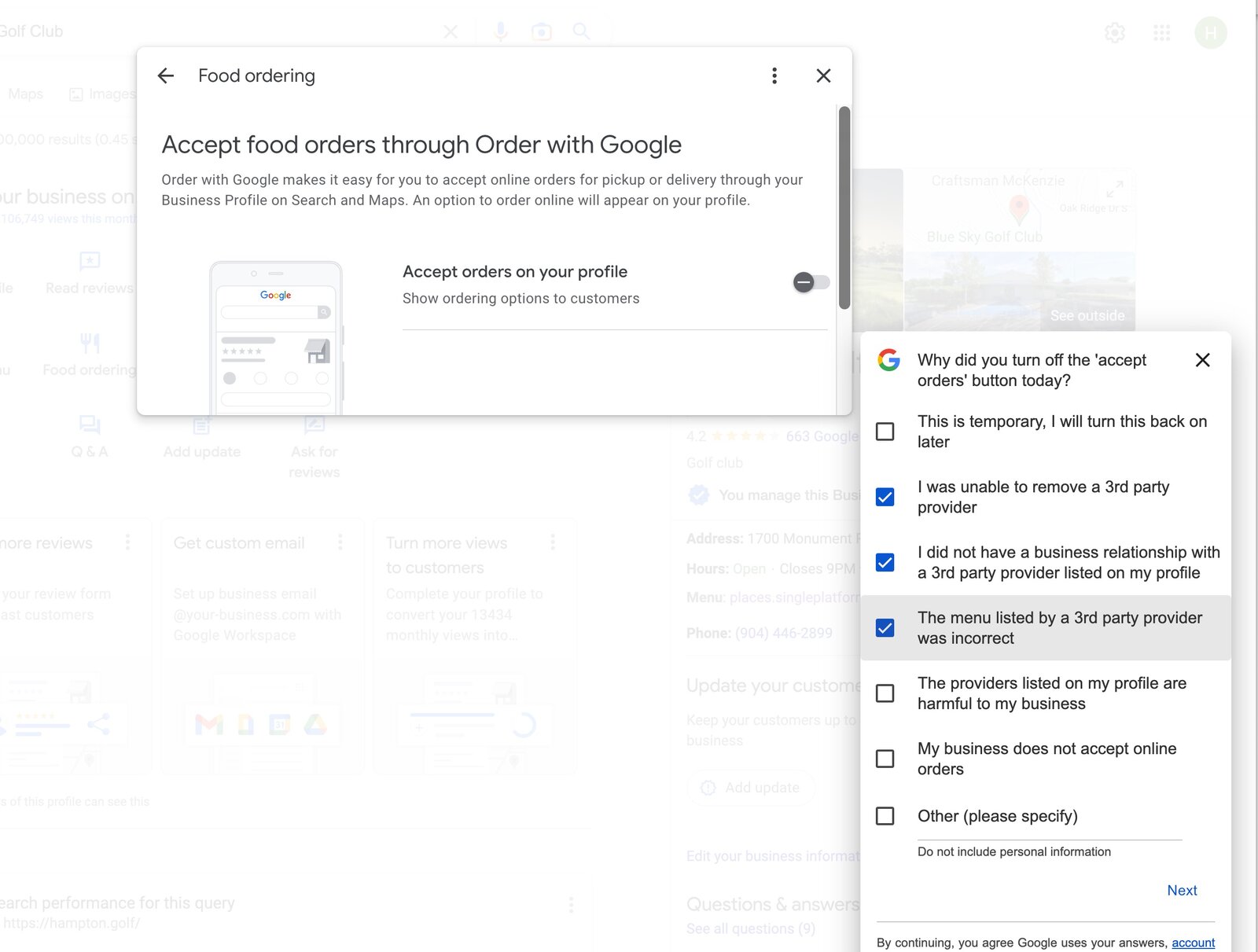Click Next in the survey
Viewport: 1258px width, 952px height.
1182,890
